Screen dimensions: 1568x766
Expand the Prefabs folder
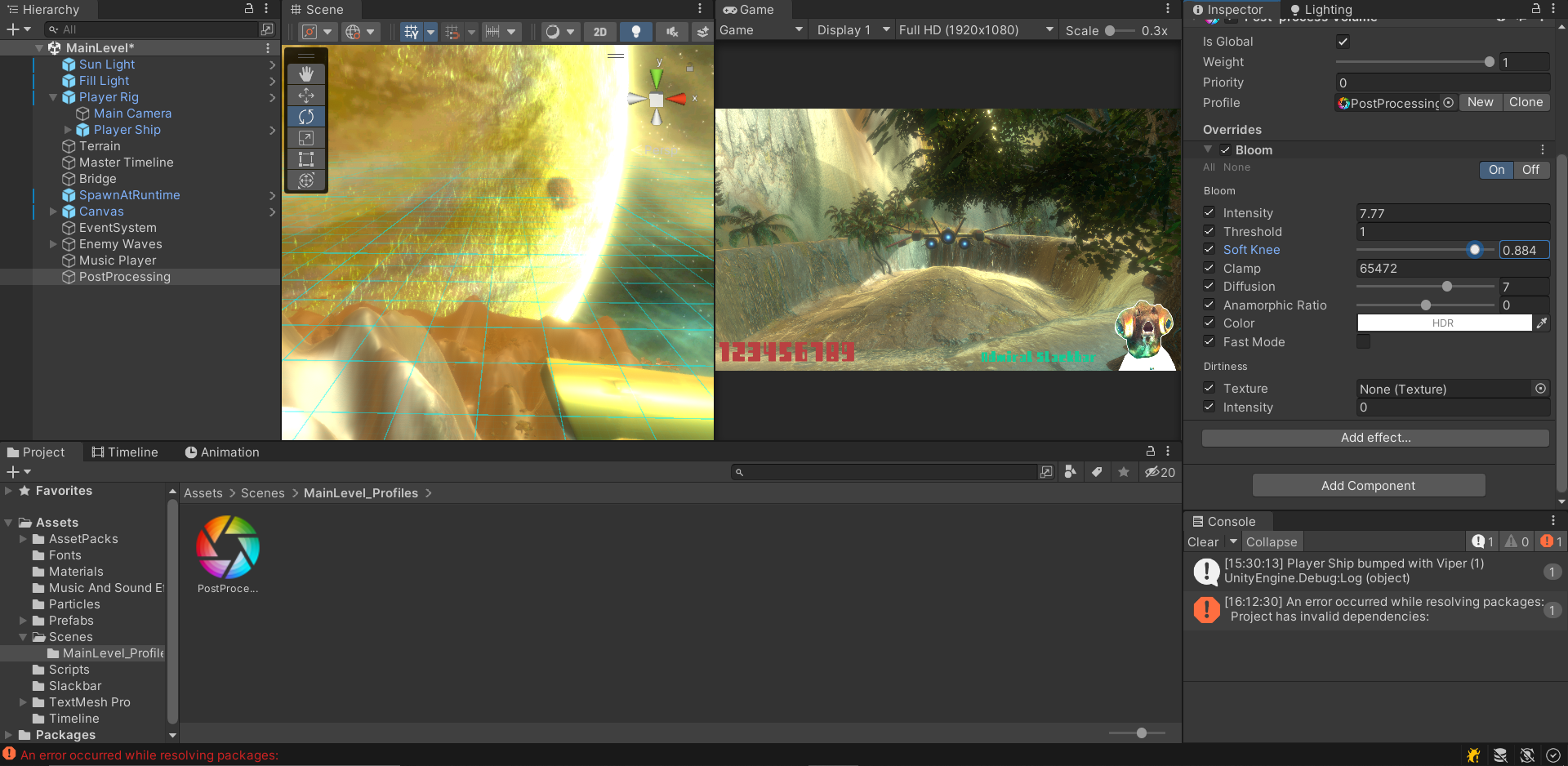point(23,621)
